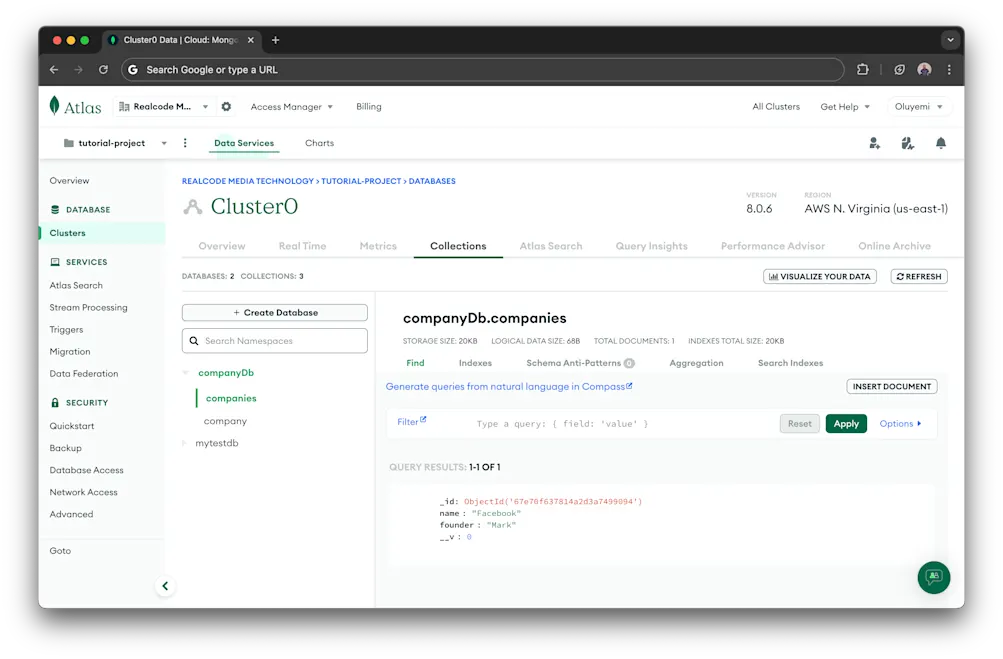Open the ellipsis menu beside tutorial-project
The image size is (1003, 659).
pos(185,142)
